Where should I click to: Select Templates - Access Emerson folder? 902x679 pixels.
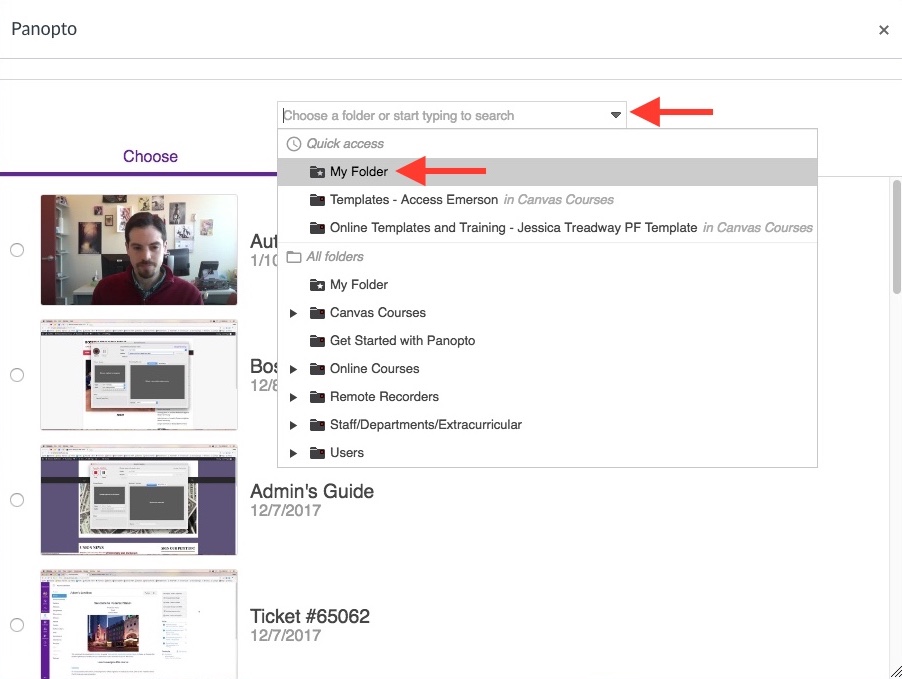(x=547, y=200)
